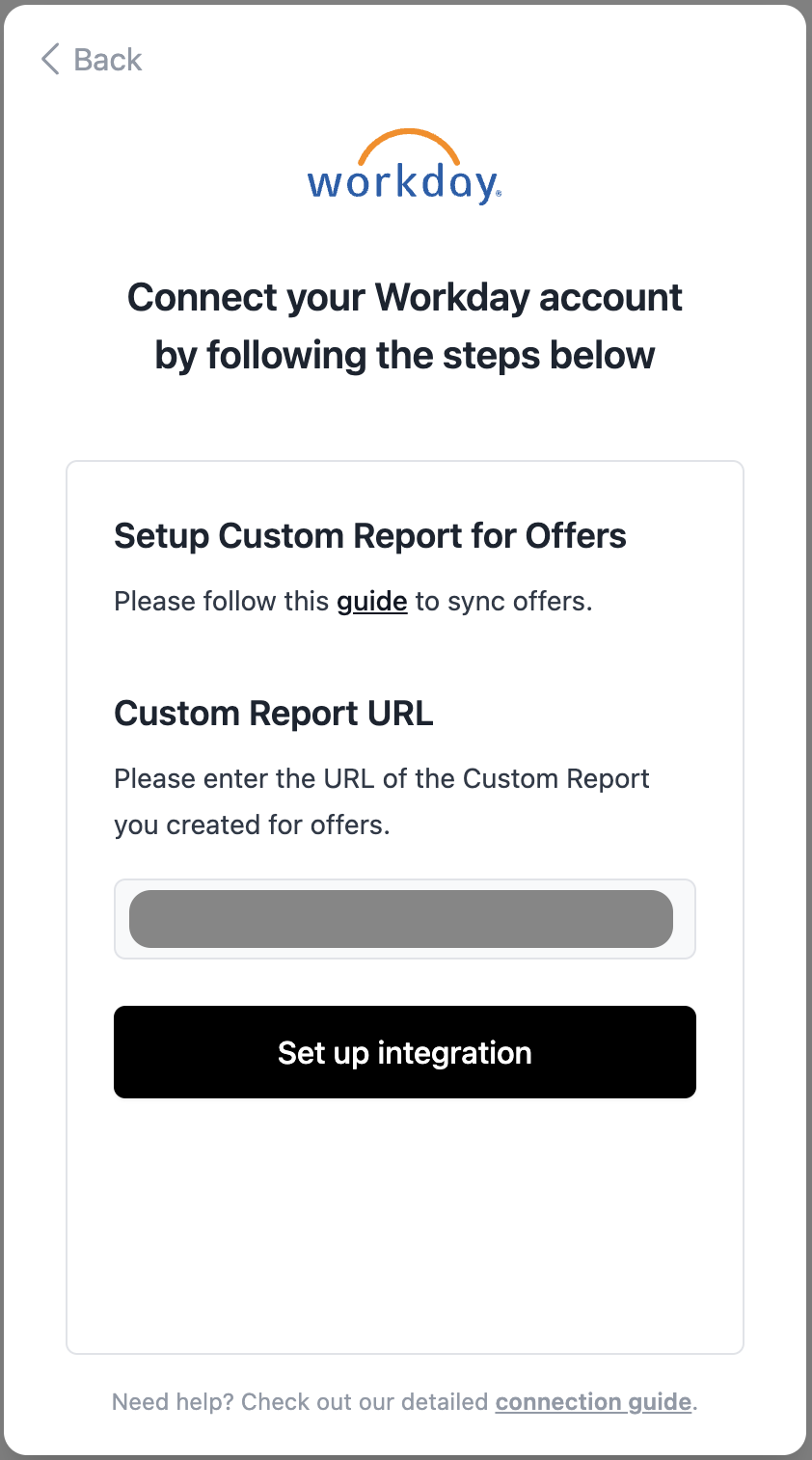Click the Connect your Workday account heading line
812x1460 pixels.
(405, 297)
